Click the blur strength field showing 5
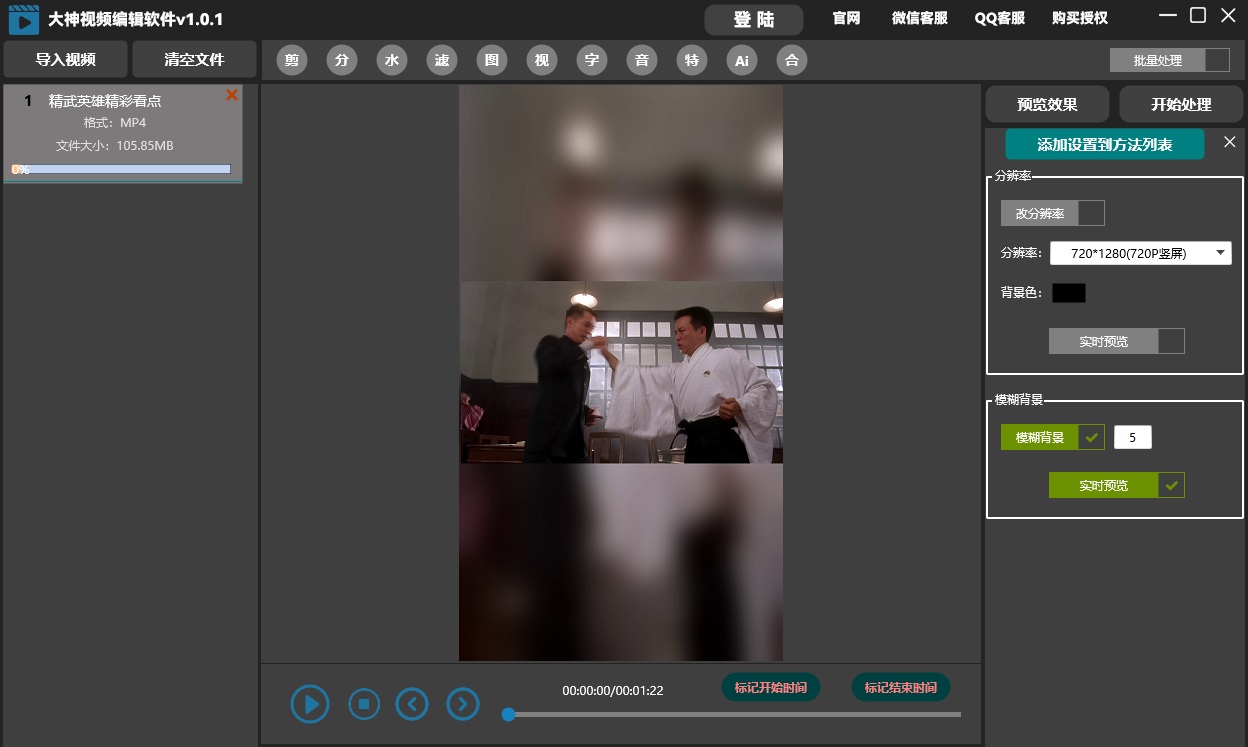1248x747 pixels. point(1133,437)
